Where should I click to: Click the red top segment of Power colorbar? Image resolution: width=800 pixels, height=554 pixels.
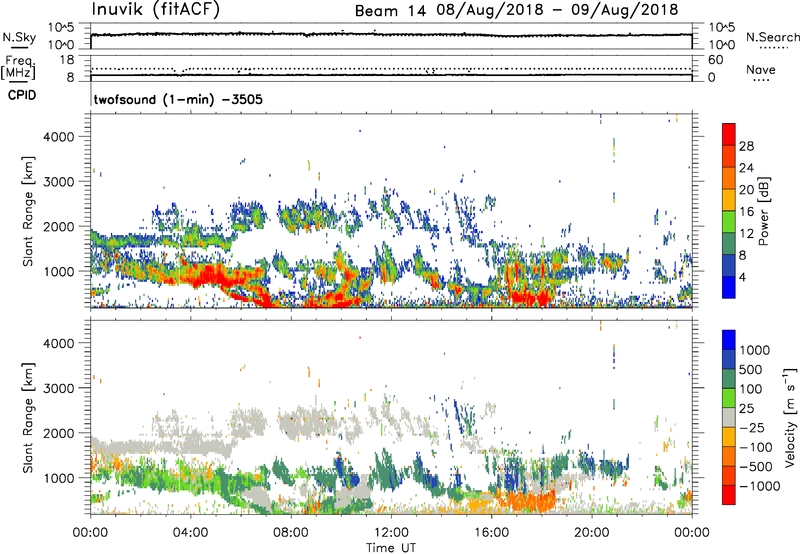pos(729,135)
